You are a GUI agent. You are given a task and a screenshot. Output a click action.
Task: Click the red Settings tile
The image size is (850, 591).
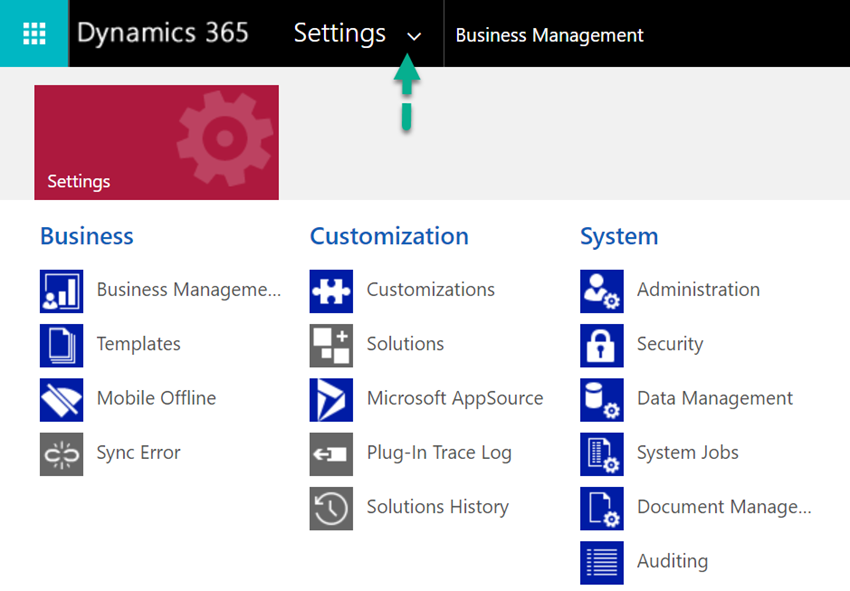coord(156,142)
